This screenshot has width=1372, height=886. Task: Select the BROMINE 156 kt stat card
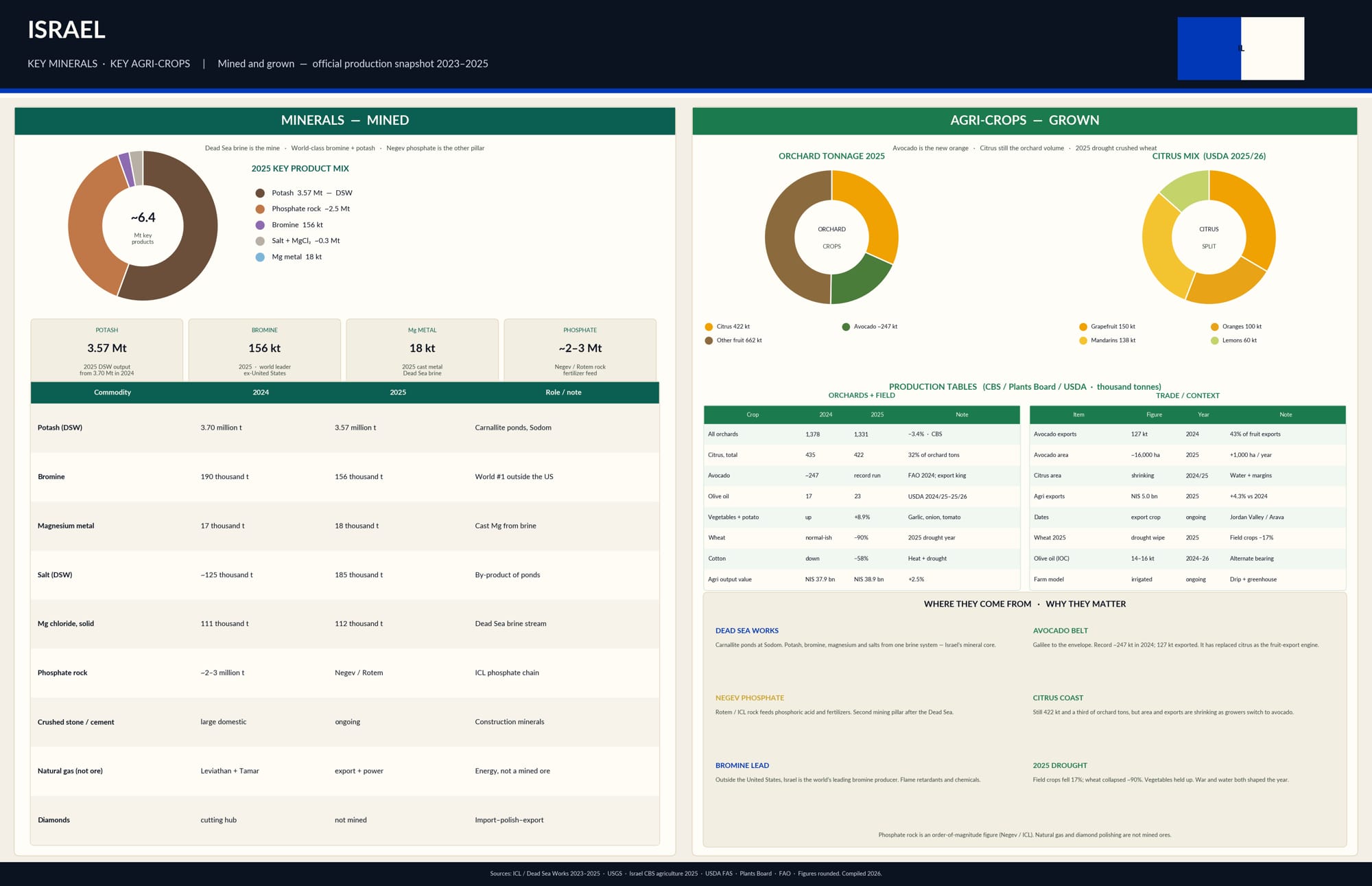265,350
